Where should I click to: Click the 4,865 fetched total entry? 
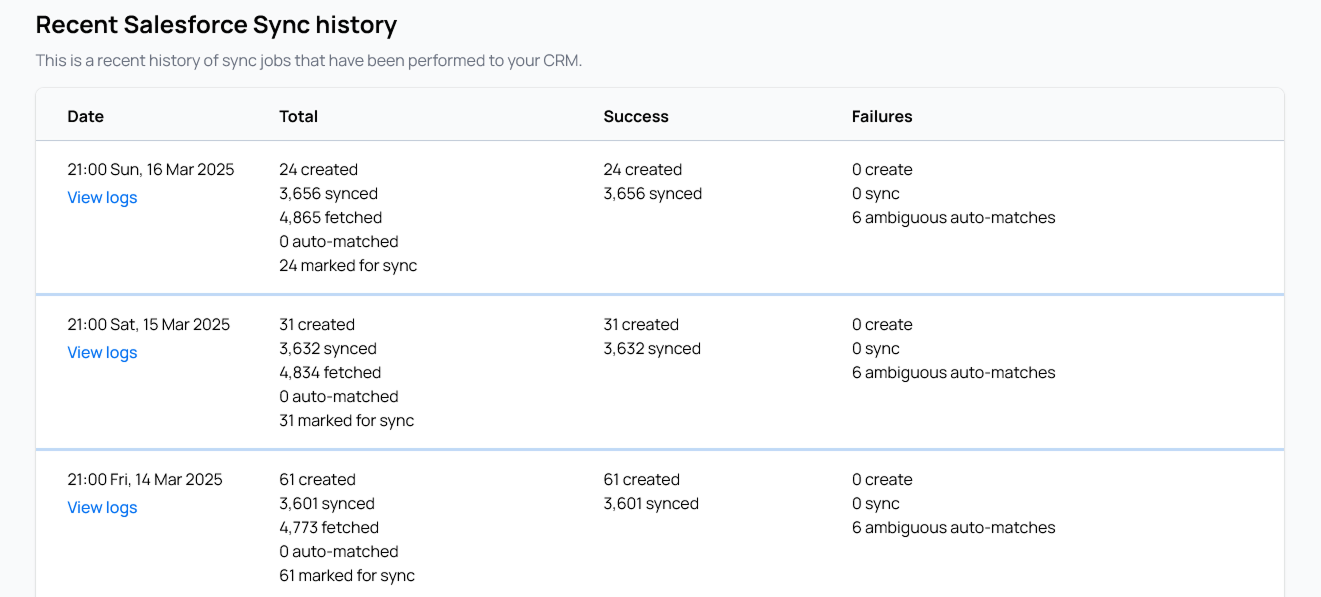(x=330, y=218)
